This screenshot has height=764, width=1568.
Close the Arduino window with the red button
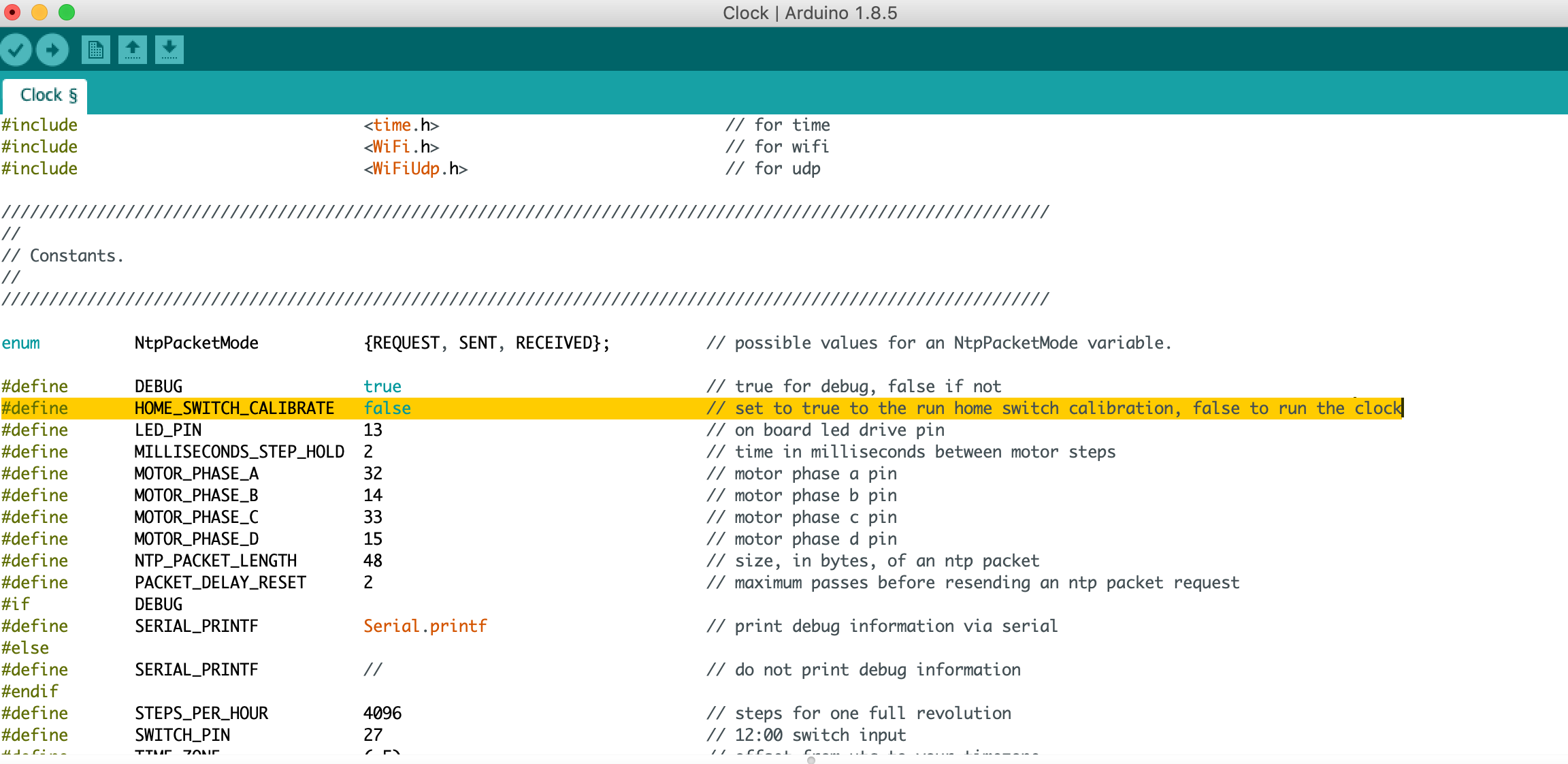(x=12, y=12)
